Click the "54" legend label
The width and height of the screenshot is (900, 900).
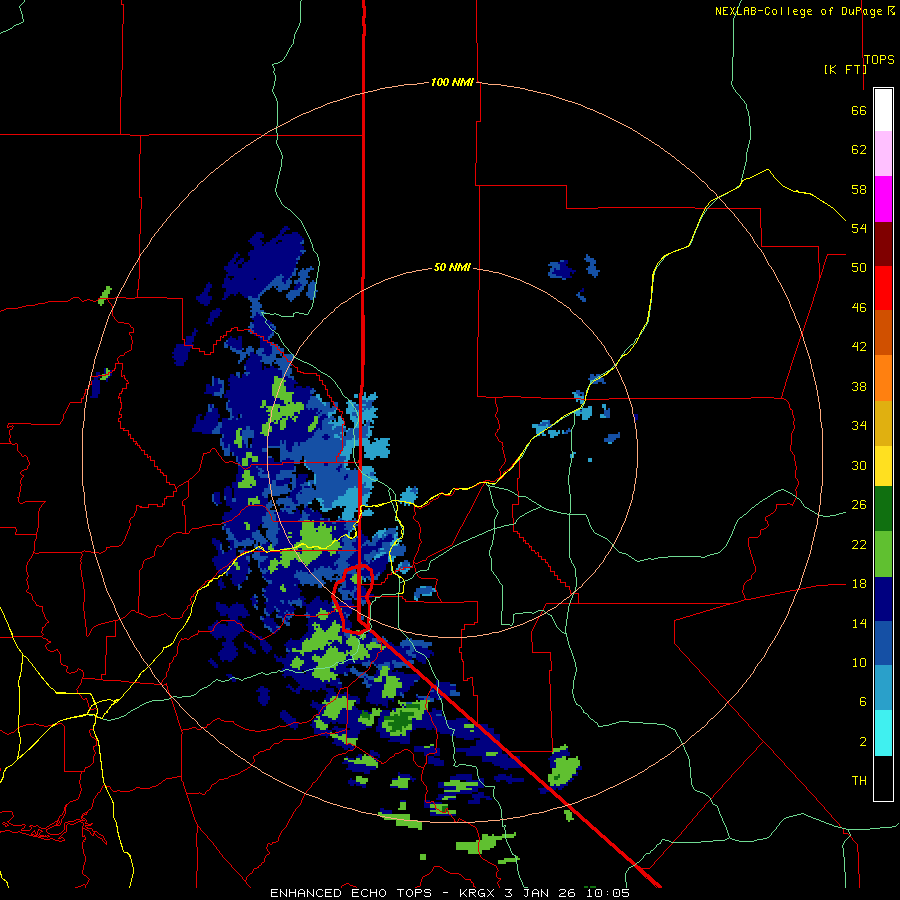point(859,228)
